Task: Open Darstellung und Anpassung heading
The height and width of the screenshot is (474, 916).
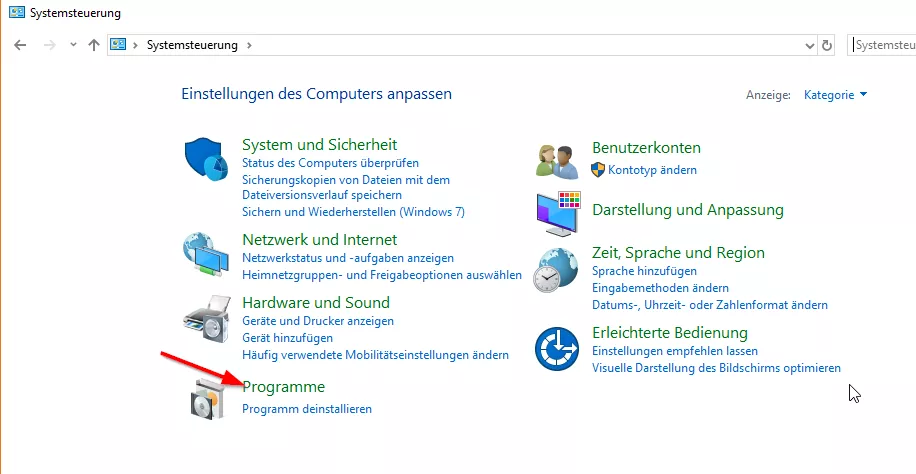Action: click(x=688, y=210)
